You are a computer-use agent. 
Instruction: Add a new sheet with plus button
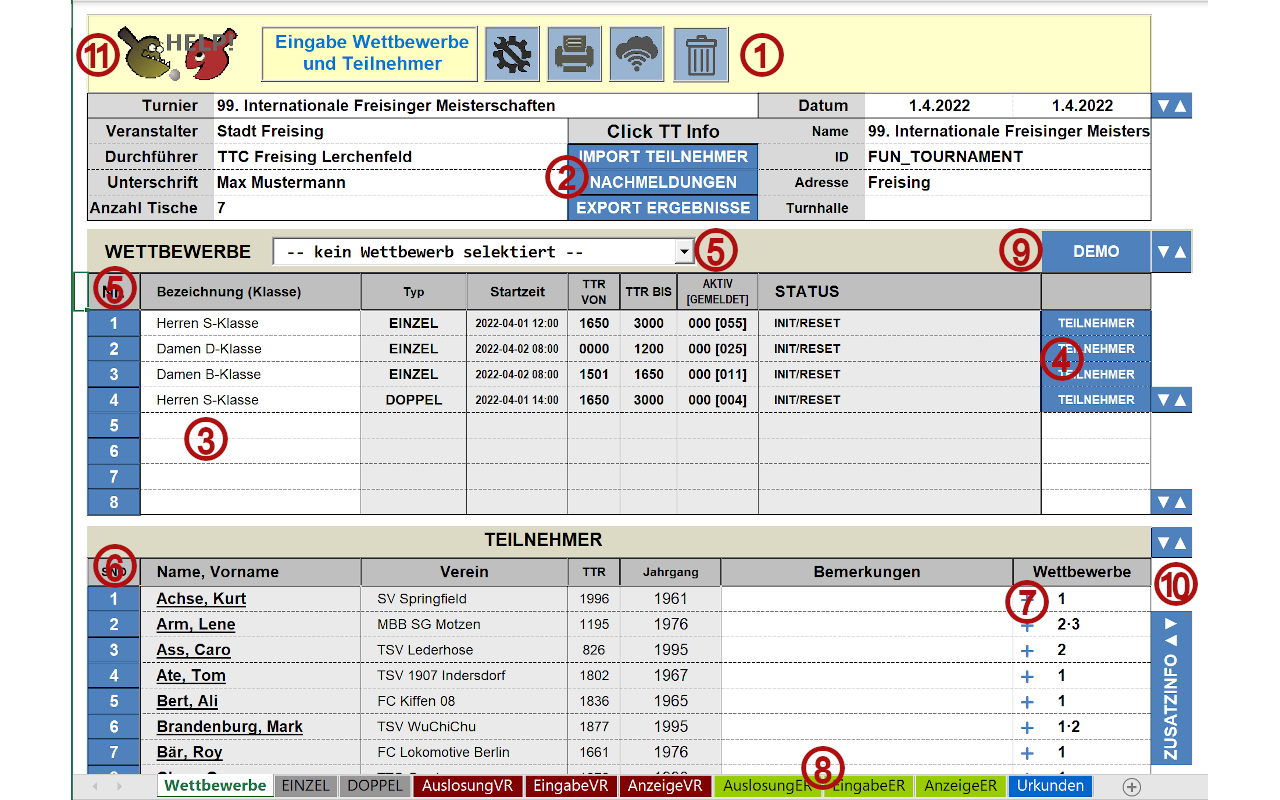click(1131, 787)
